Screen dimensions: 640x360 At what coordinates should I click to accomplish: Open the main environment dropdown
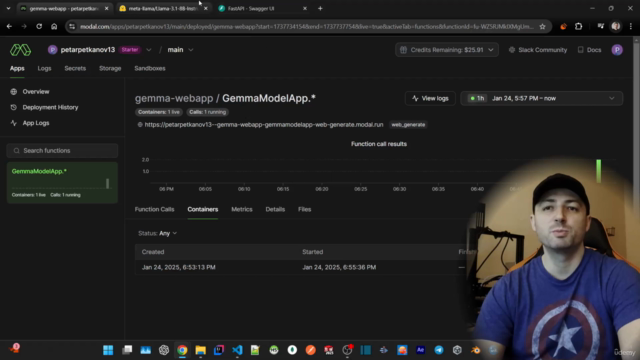180,50
